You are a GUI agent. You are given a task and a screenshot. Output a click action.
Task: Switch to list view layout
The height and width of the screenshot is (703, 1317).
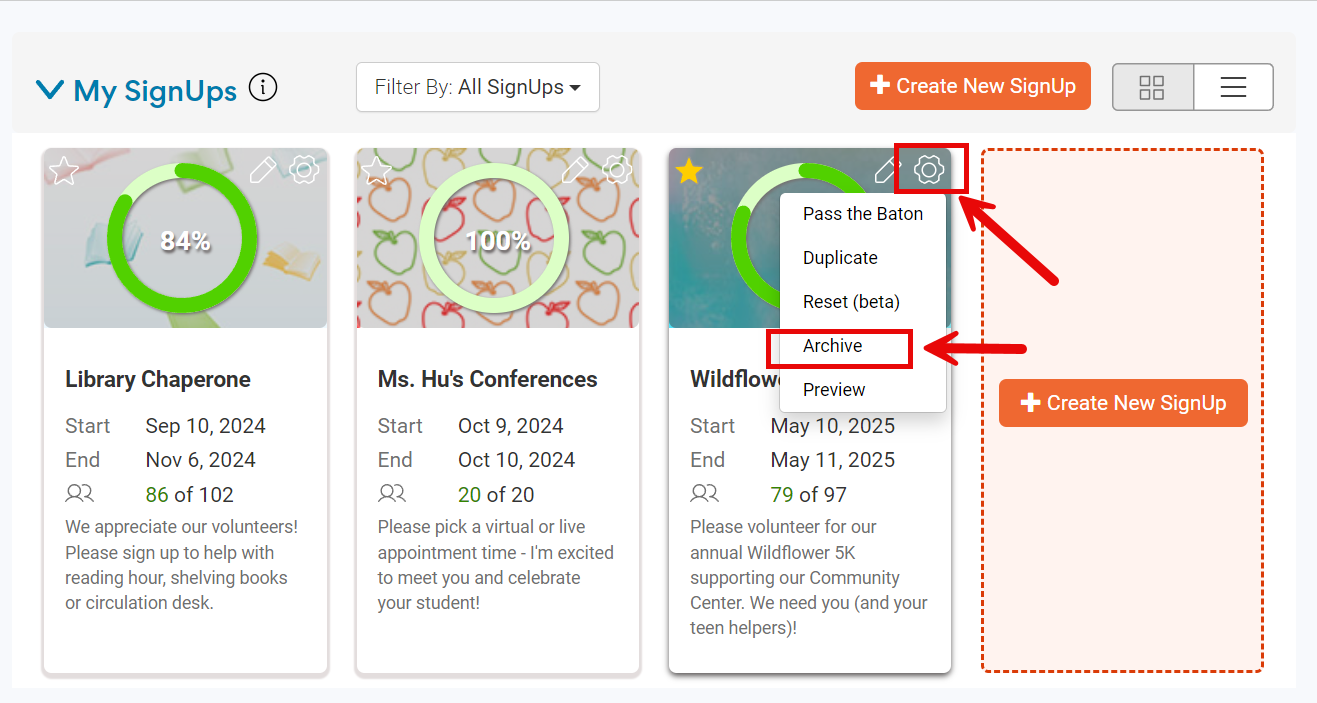tap(1233, 87)
